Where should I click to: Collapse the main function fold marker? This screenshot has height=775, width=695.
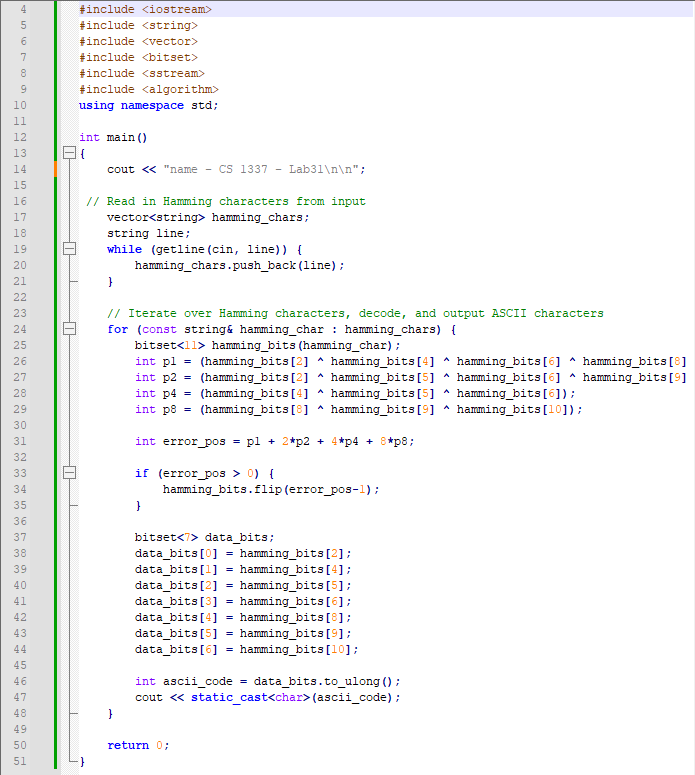pos(69,153)
